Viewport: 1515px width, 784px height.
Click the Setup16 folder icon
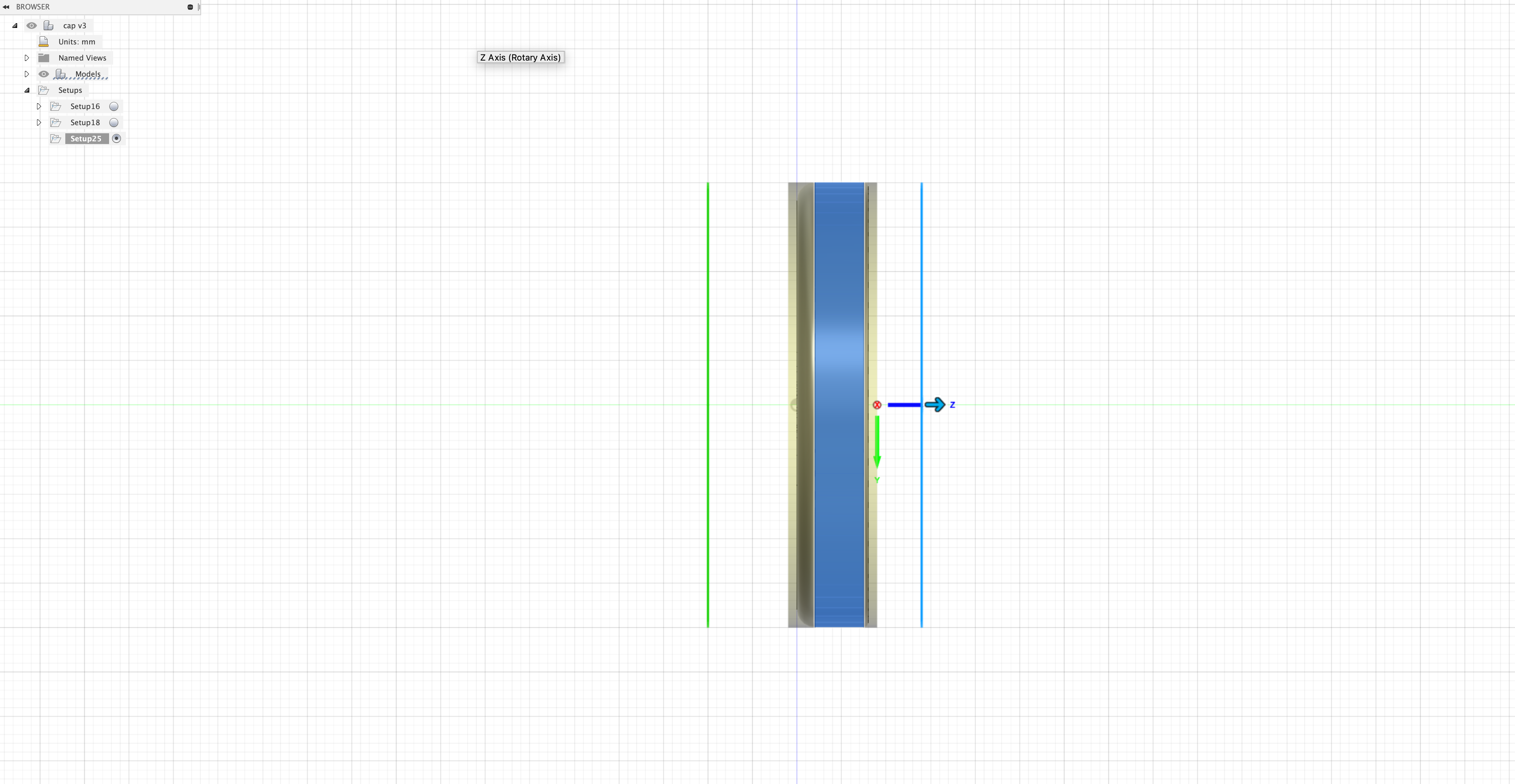(x=56, y=106)
